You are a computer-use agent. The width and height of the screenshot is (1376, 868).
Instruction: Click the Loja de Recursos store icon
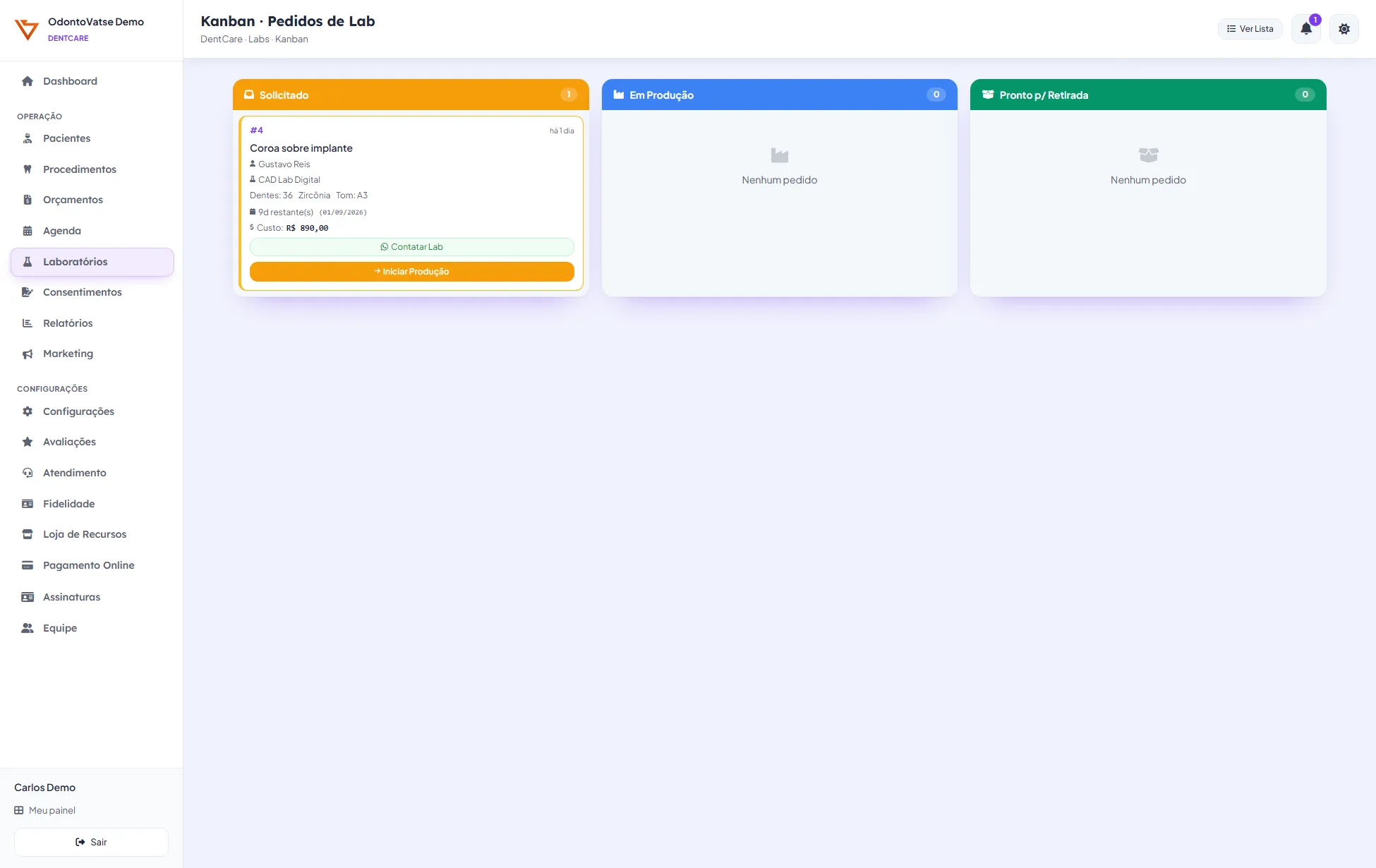[28, 534]
